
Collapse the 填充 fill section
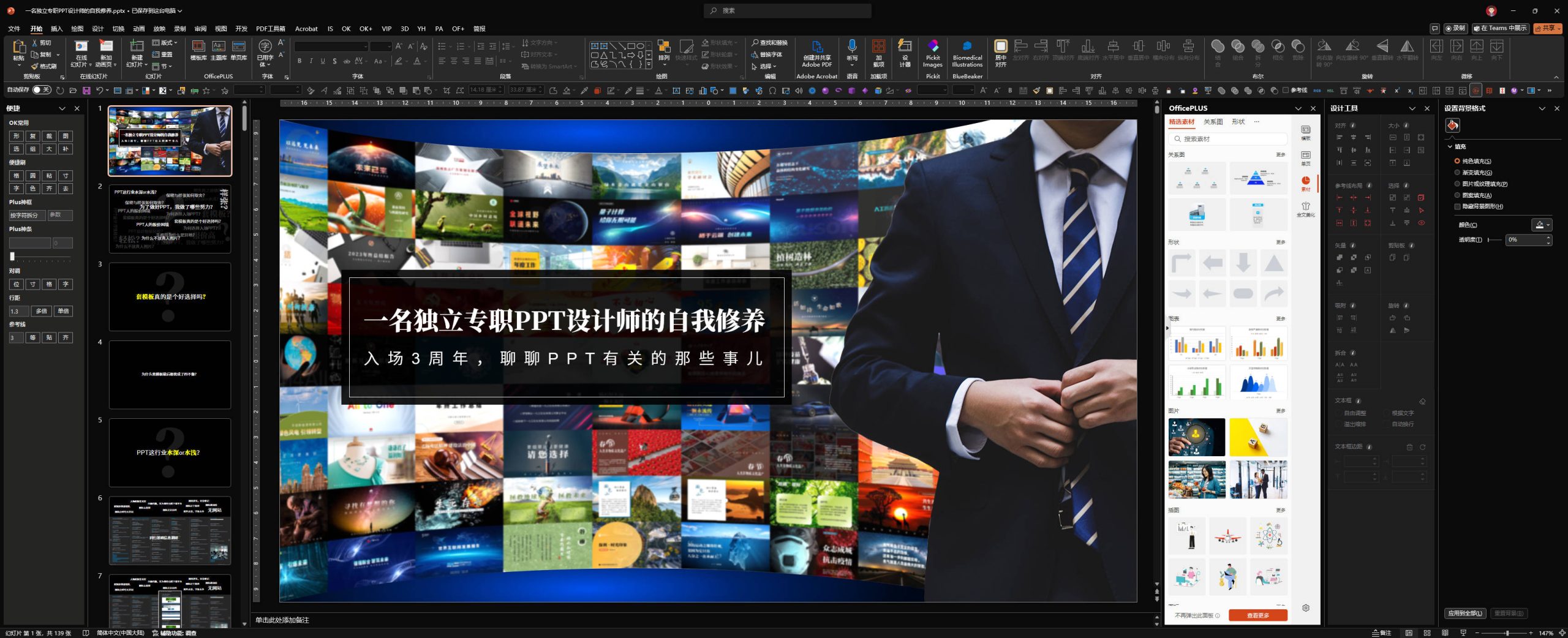tap(1450, 146)
